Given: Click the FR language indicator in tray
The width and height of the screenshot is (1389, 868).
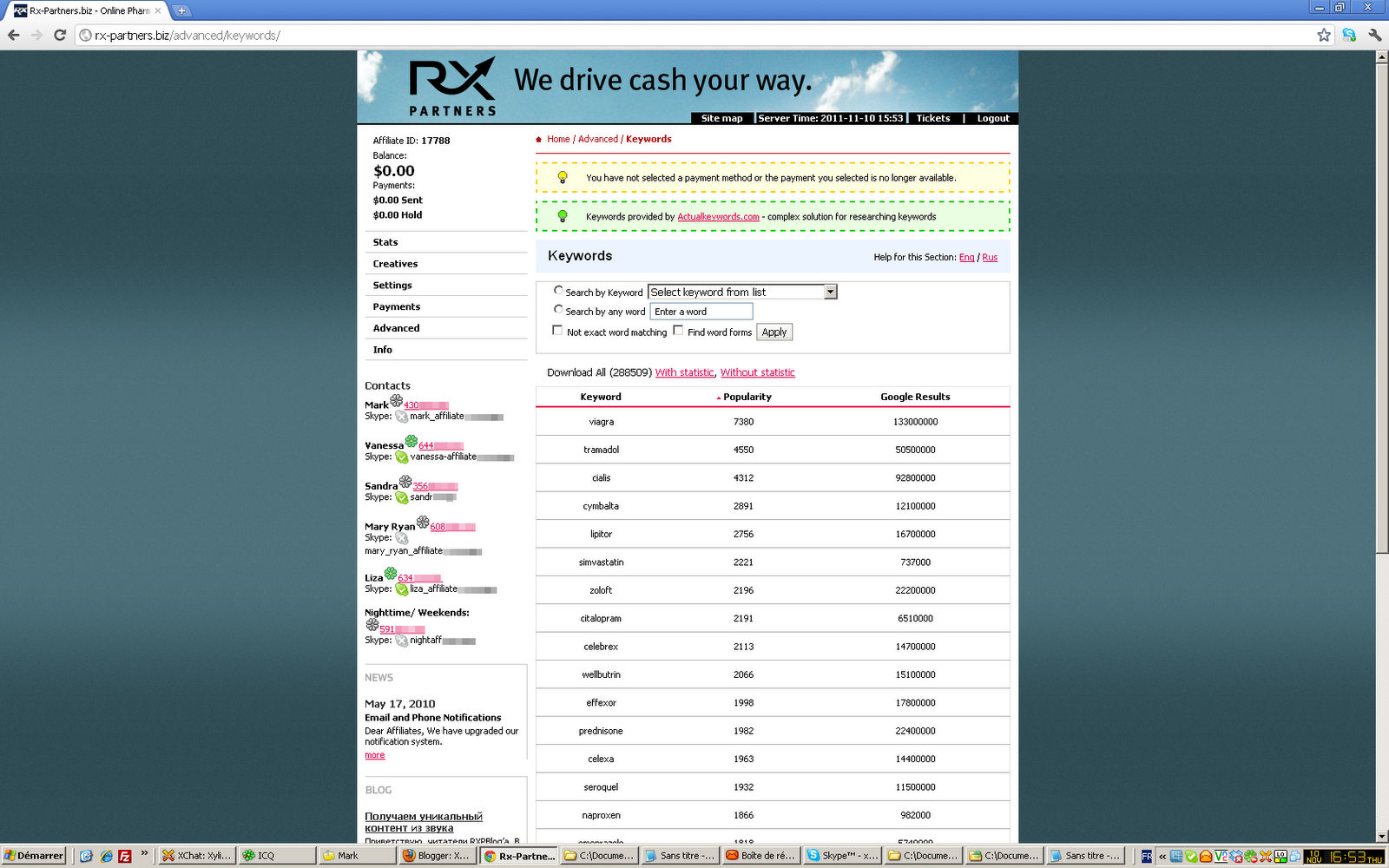Looking at the screenshot, I should click(1147, 856).
